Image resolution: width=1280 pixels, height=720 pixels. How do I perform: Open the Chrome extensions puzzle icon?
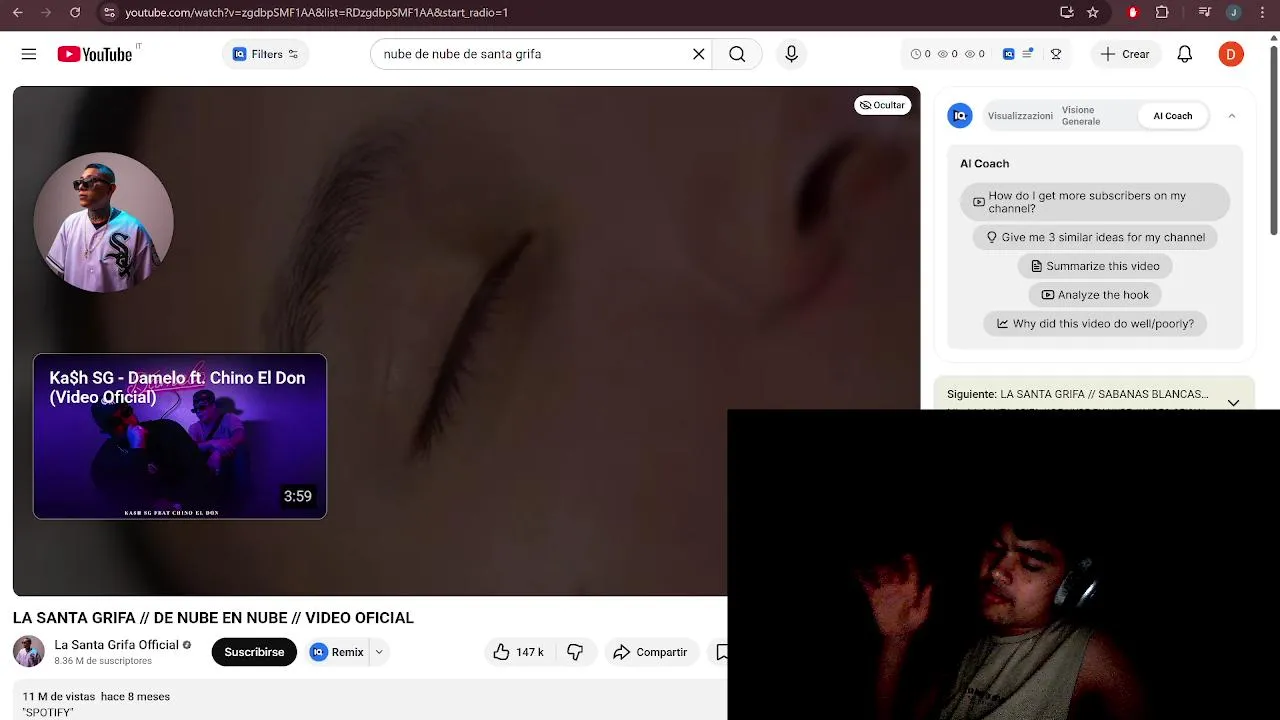coord(1162,12)
